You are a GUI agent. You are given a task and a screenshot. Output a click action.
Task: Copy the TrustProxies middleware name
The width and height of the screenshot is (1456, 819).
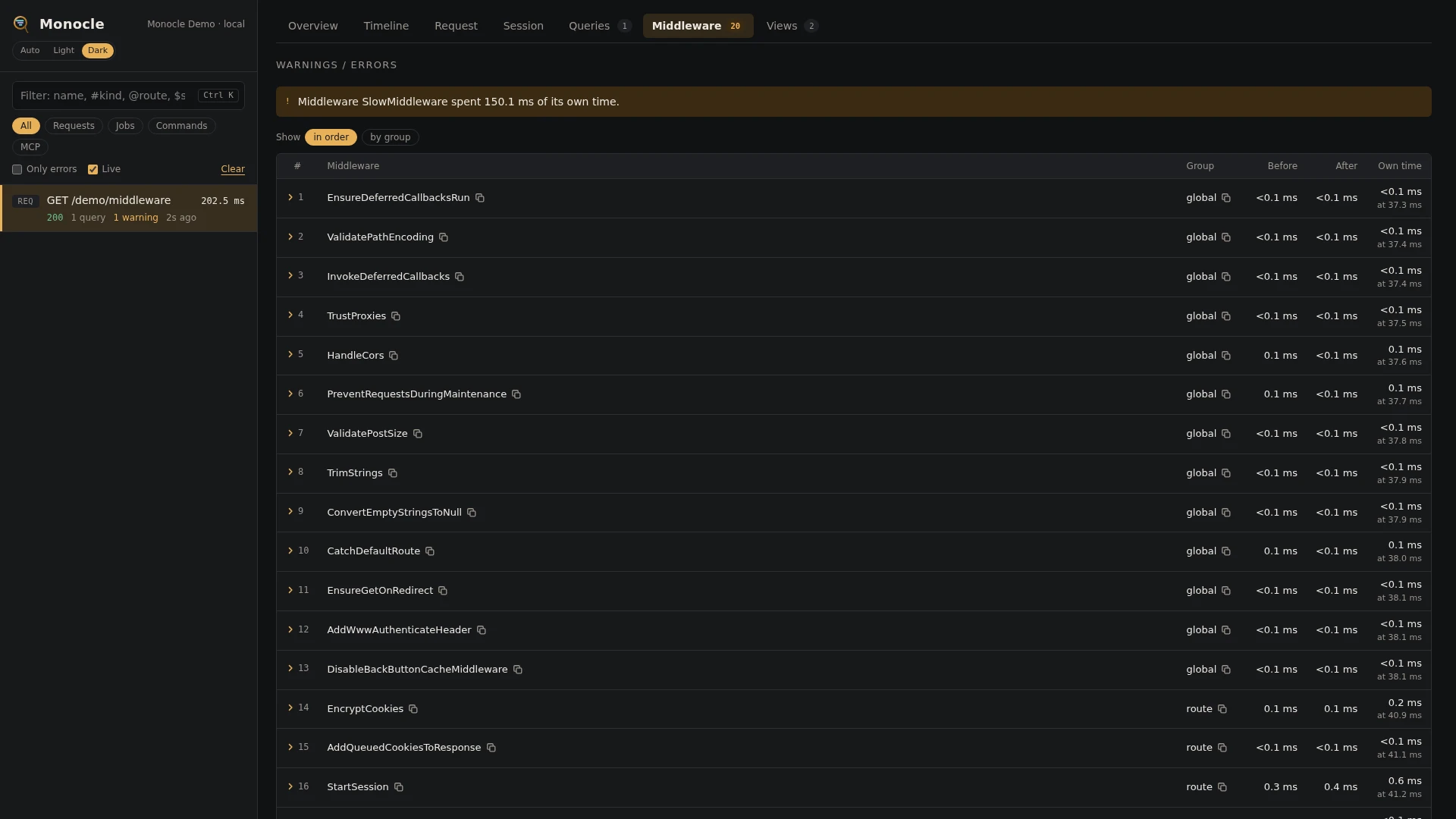pos(396,316)
